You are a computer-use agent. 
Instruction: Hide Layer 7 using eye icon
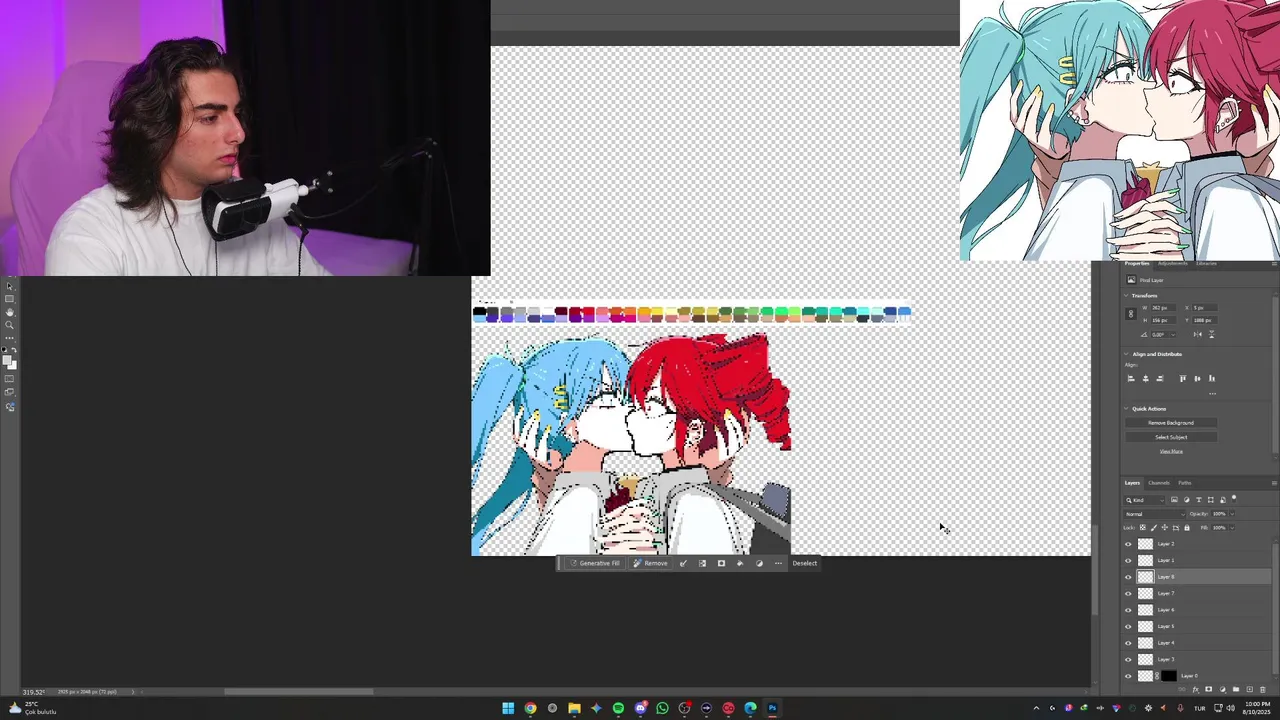point(1128,593)
